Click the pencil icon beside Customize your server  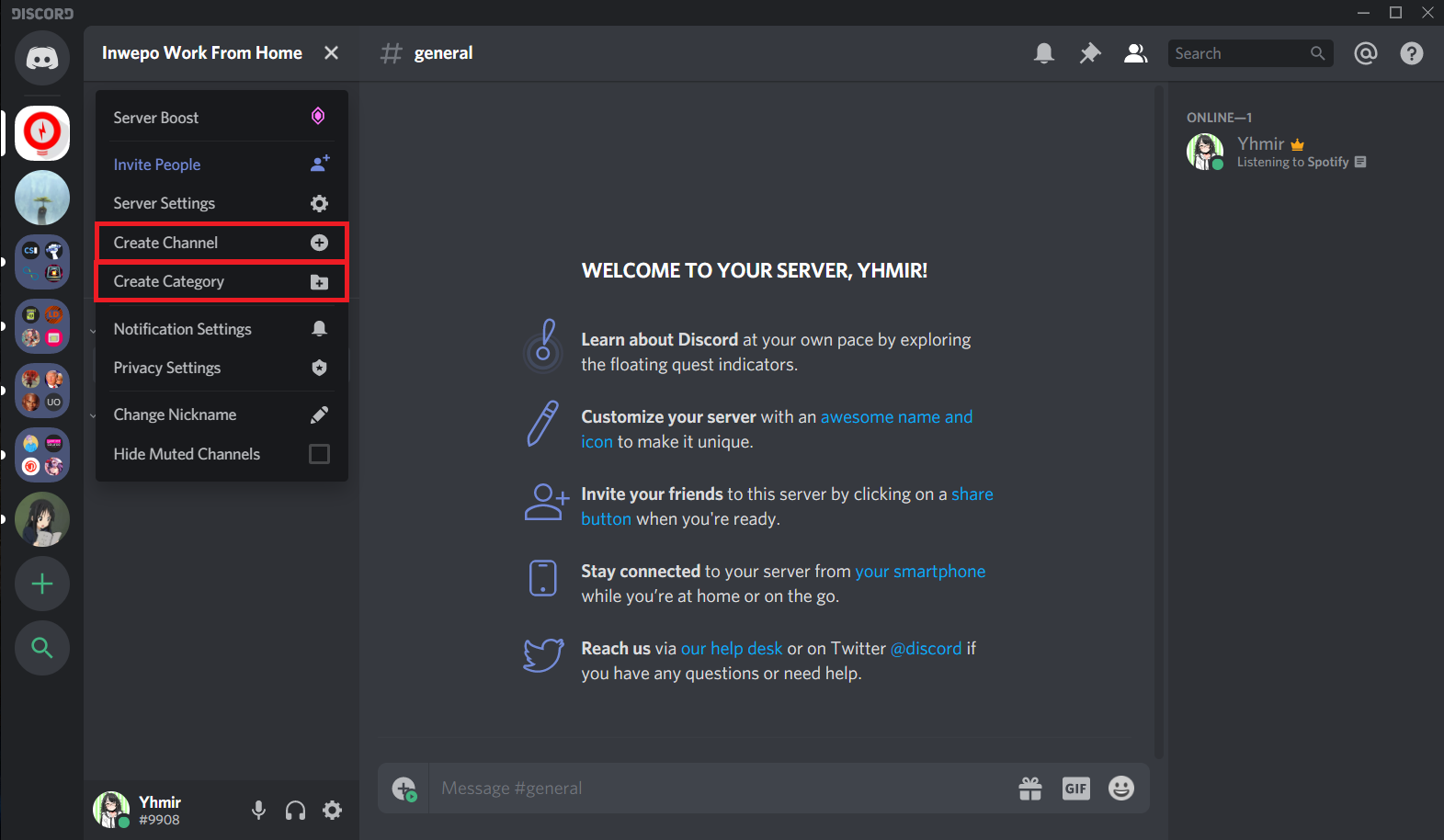(543, 423)
